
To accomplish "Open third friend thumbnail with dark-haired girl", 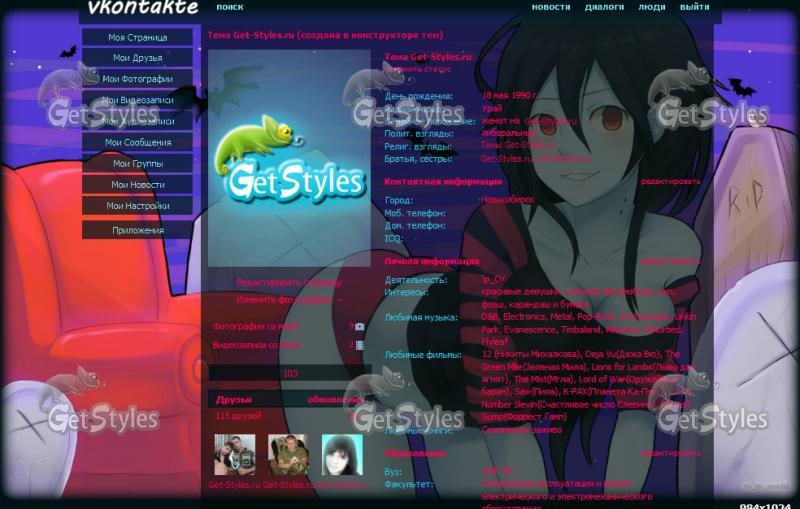I will click(x=342, y=455).
